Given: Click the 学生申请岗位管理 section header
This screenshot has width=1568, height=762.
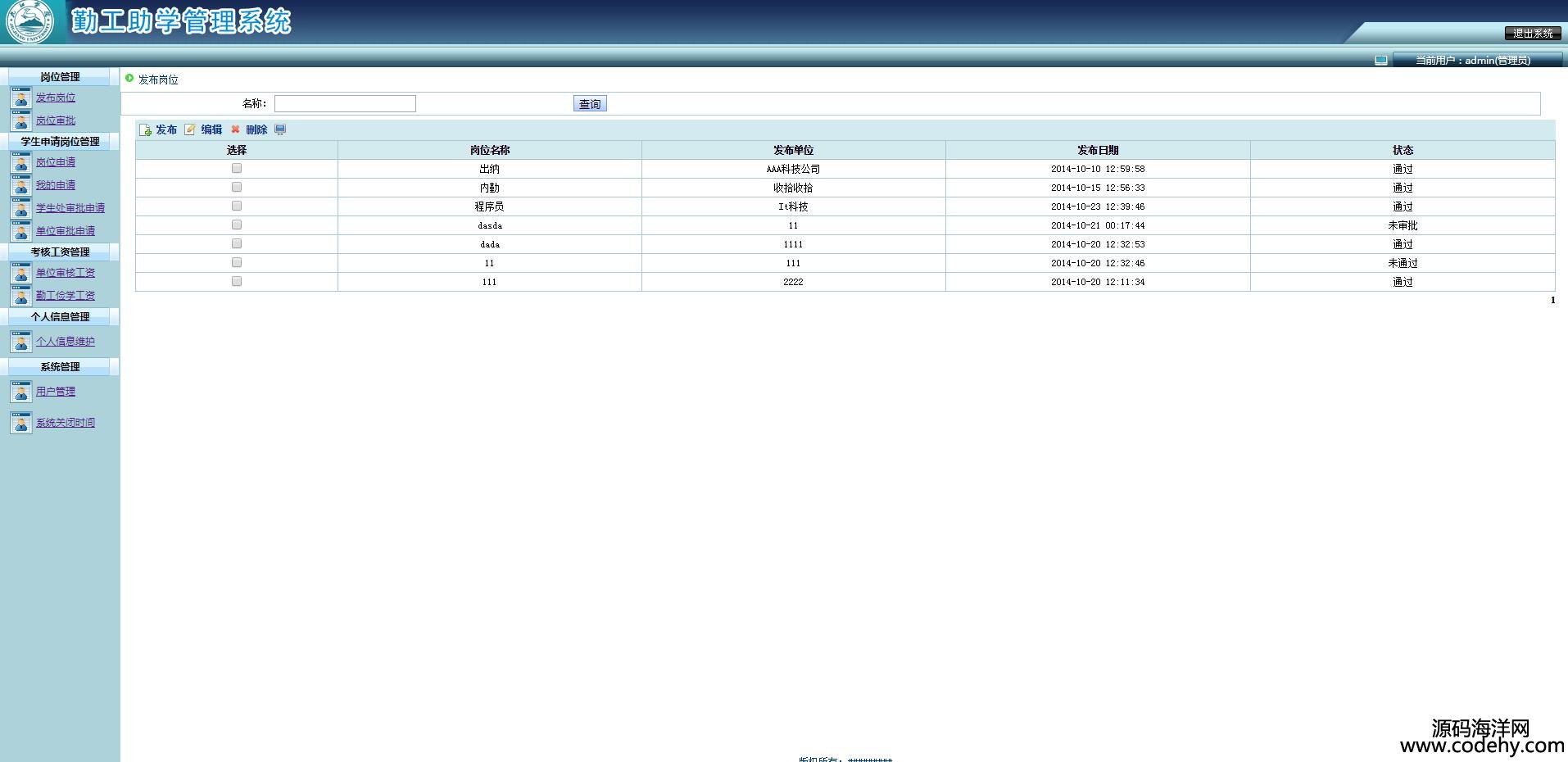Looking at the screenshot, I should click(60, 142).
